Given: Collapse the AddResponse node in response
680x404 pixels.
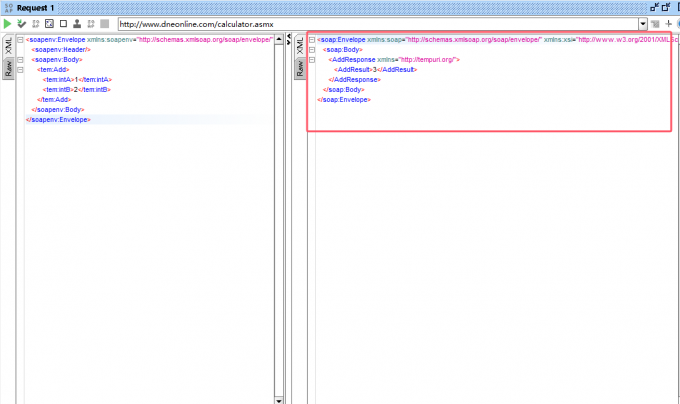Looking at the screenshot, I should point(312,60).
